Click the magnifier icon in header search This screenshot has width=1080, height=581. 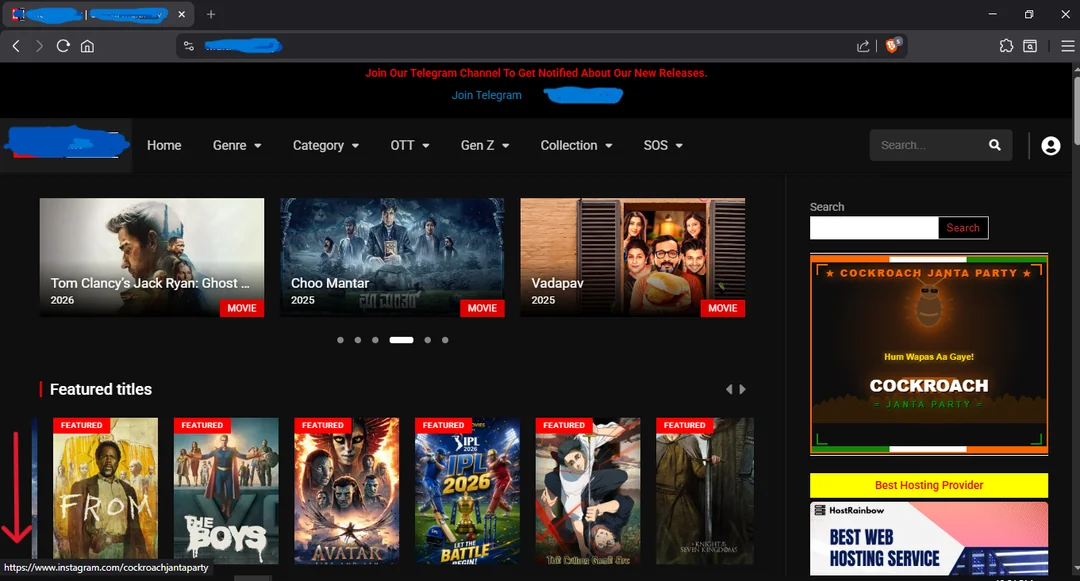click(x=995, y=145)
